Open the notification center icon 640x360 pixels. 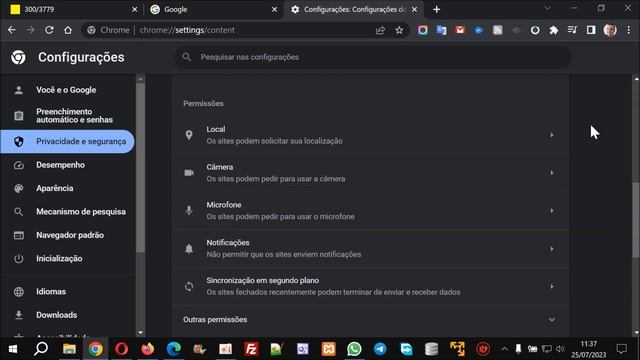pos(622,349)
